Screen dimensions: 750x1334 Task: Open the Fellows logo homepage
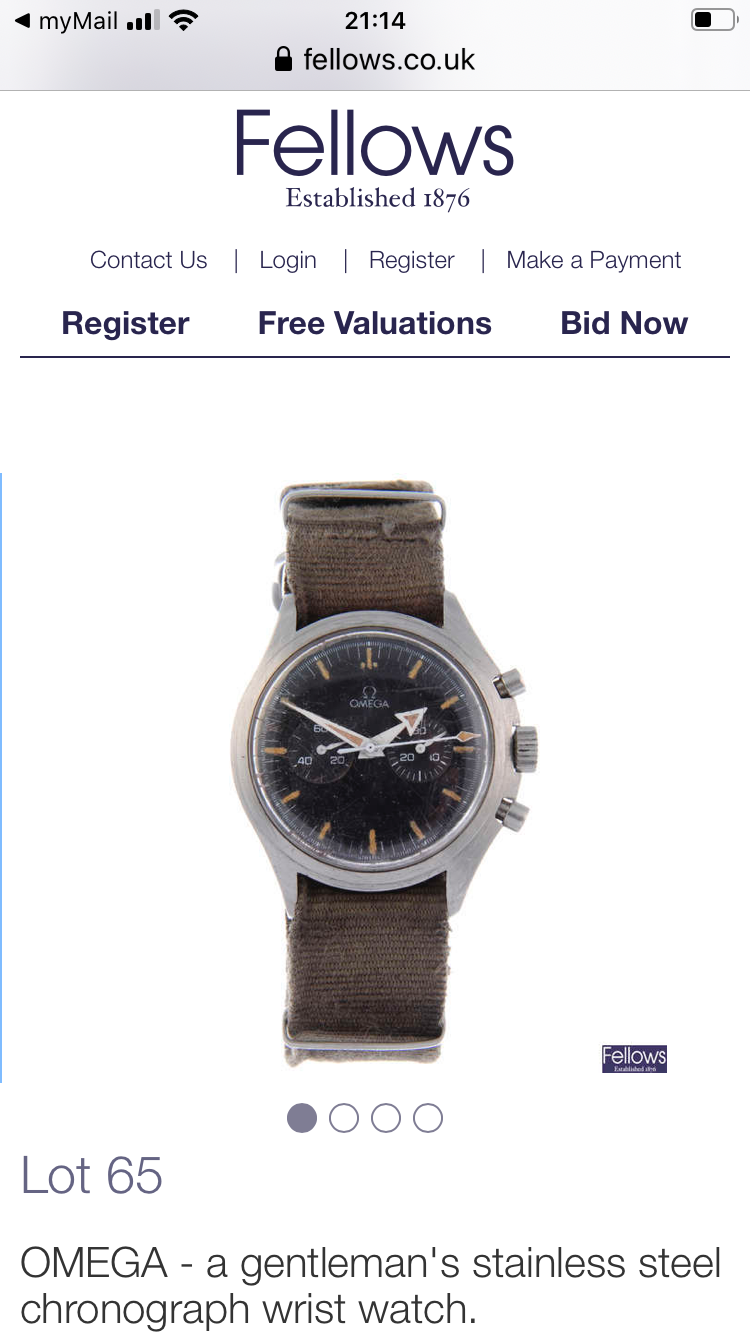(375, 159)
